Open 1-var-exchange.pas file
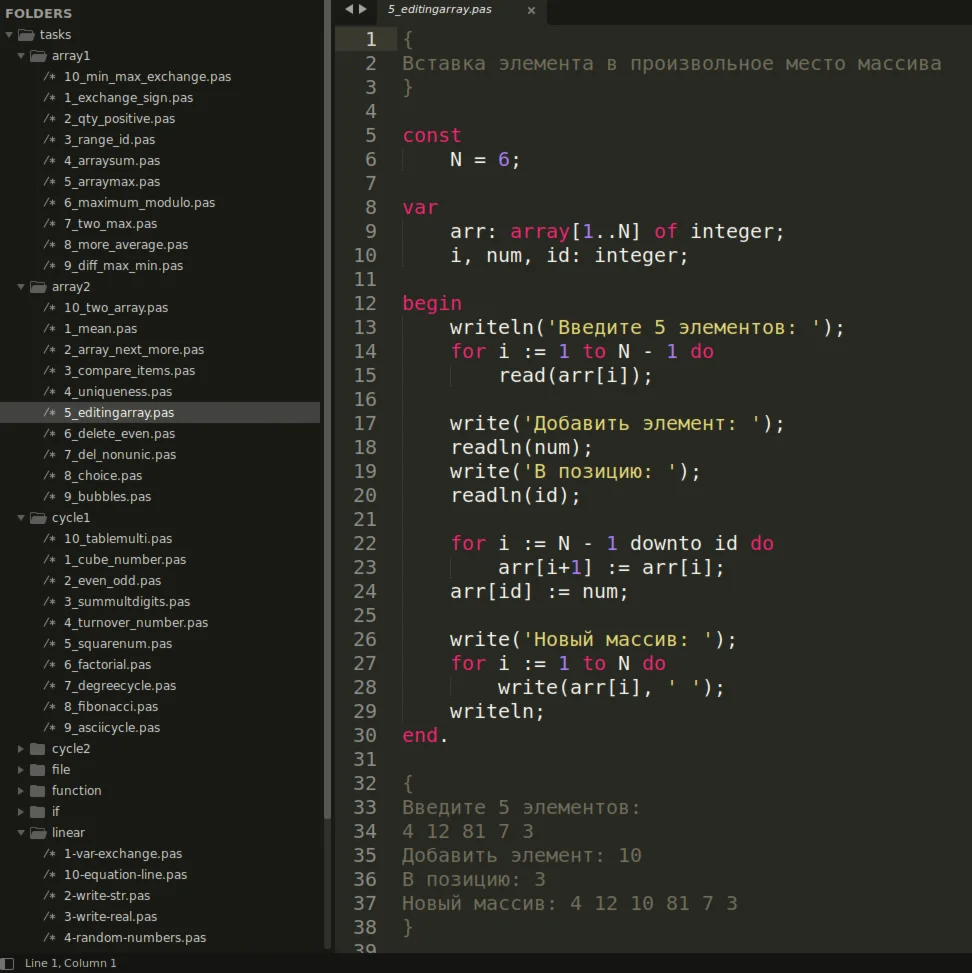Image resolution: width=972 pixels, height=973 pixels. pos(122,854)
